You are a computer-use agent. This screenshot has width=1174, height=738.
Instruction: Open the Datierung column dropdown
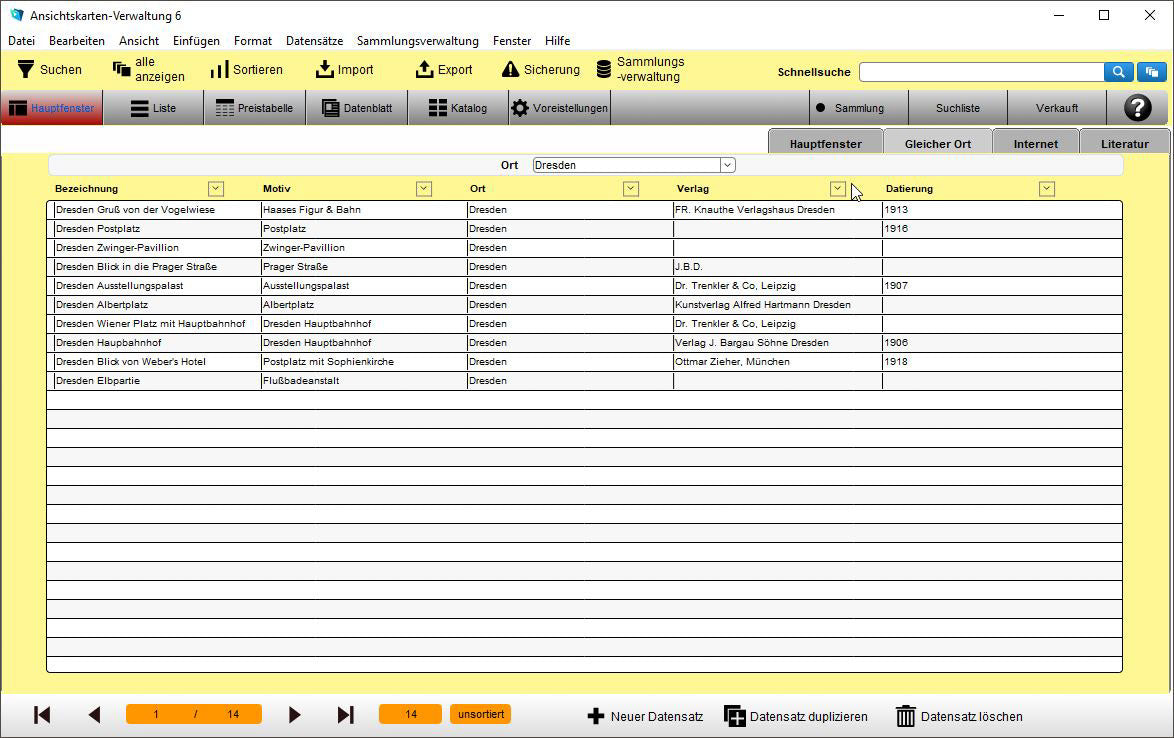tap(1046, 189)
